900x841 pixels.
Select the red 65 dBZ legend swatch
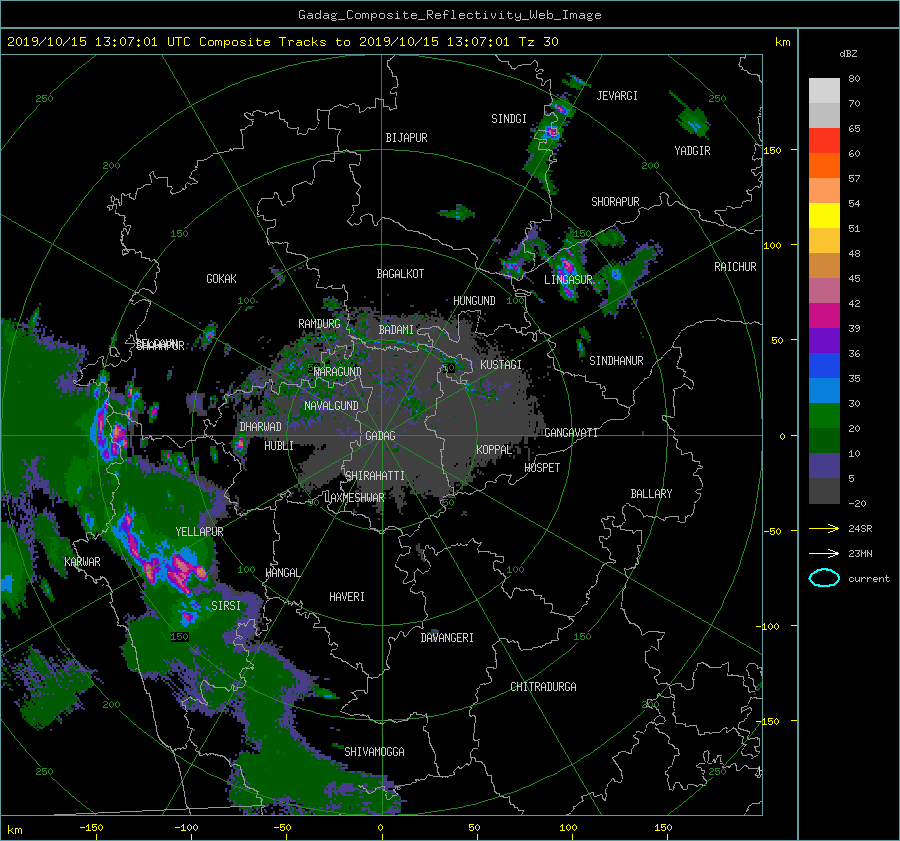(824, 140)
